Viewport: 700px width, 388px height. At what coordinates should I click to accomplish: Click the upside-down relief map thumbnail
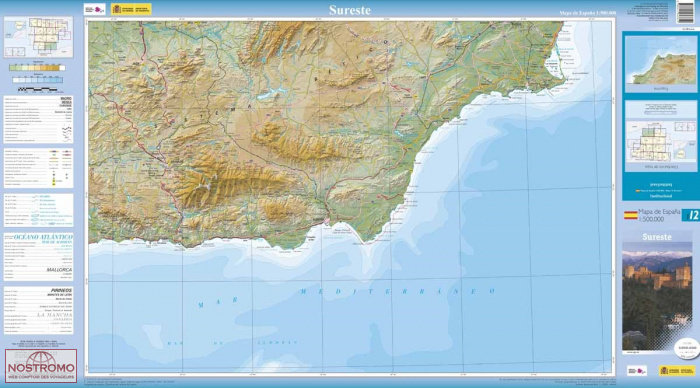pyautogui.click(x=660, y=61)
